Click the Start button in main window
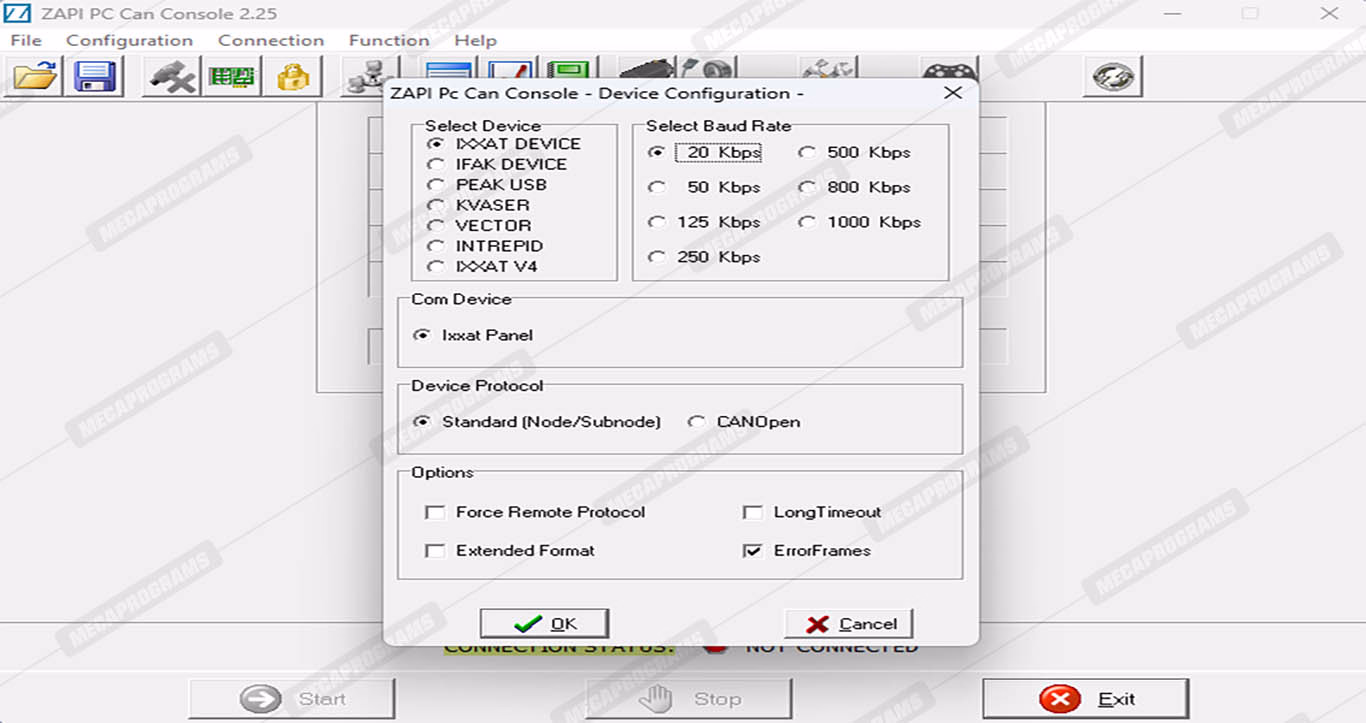This screenshot has height=723, width=1366. point(292,699)
